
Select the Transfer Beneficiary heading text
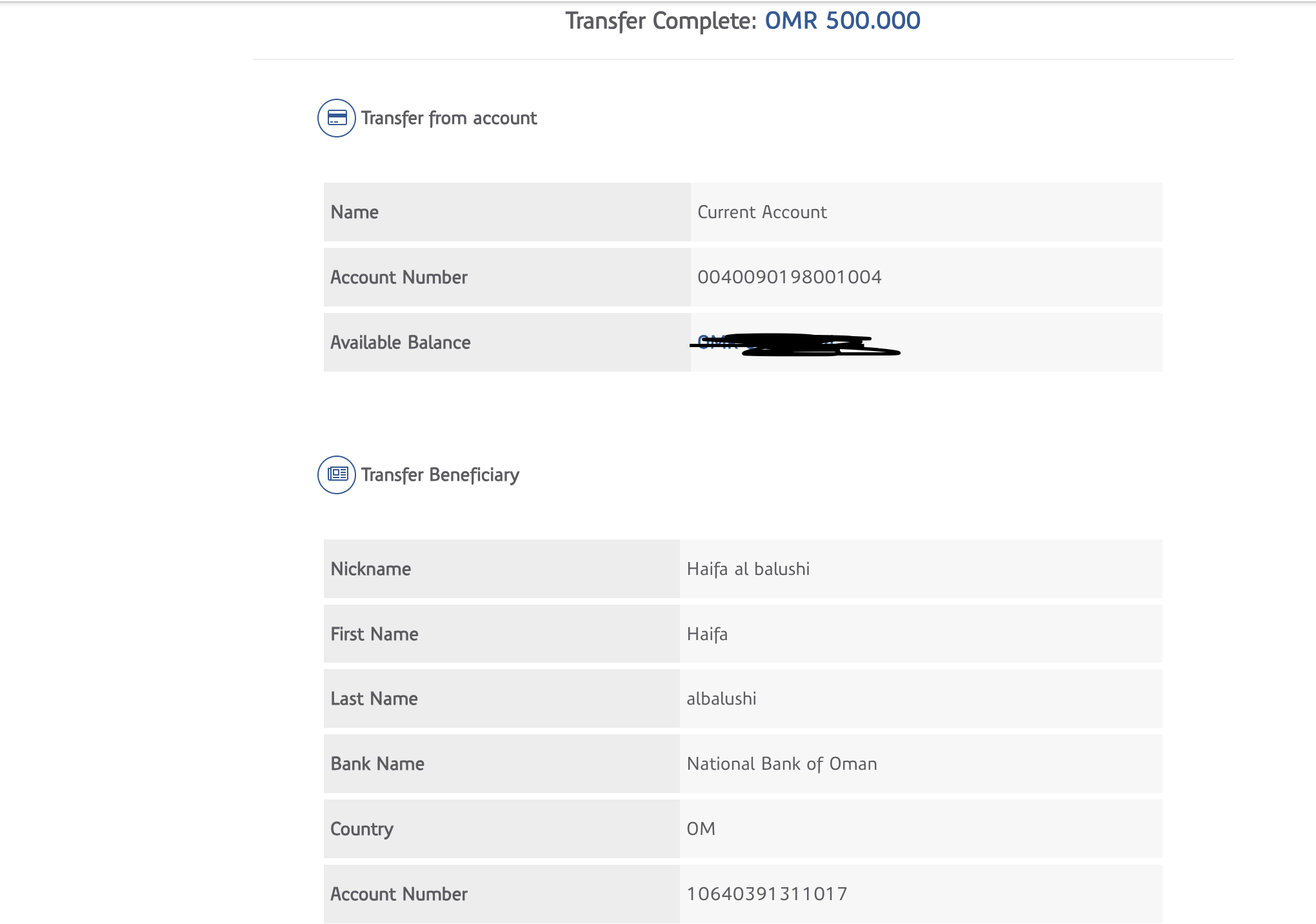pyautogui.click(x=440, y=475)
